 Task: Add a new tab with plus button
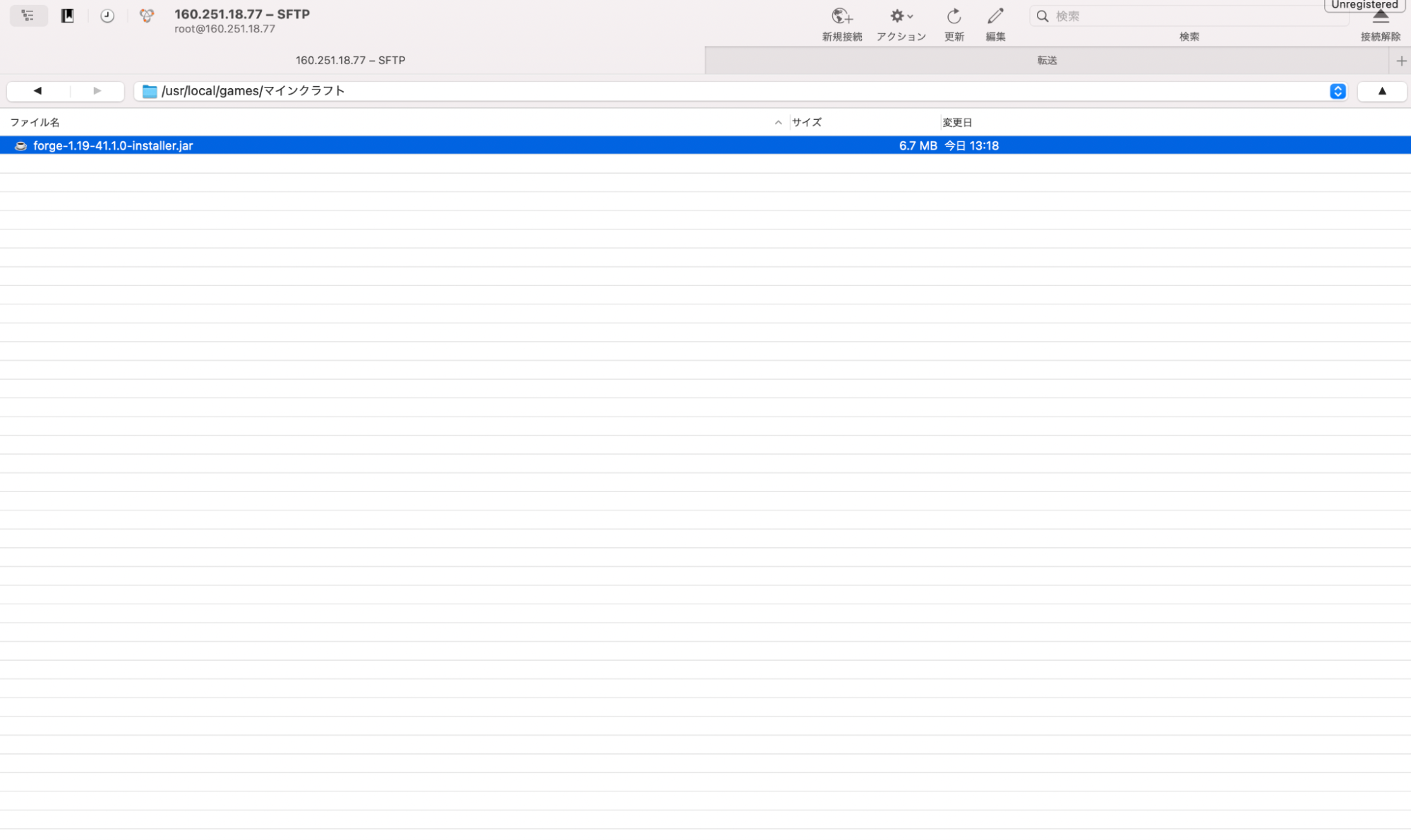click(1401, 61)
